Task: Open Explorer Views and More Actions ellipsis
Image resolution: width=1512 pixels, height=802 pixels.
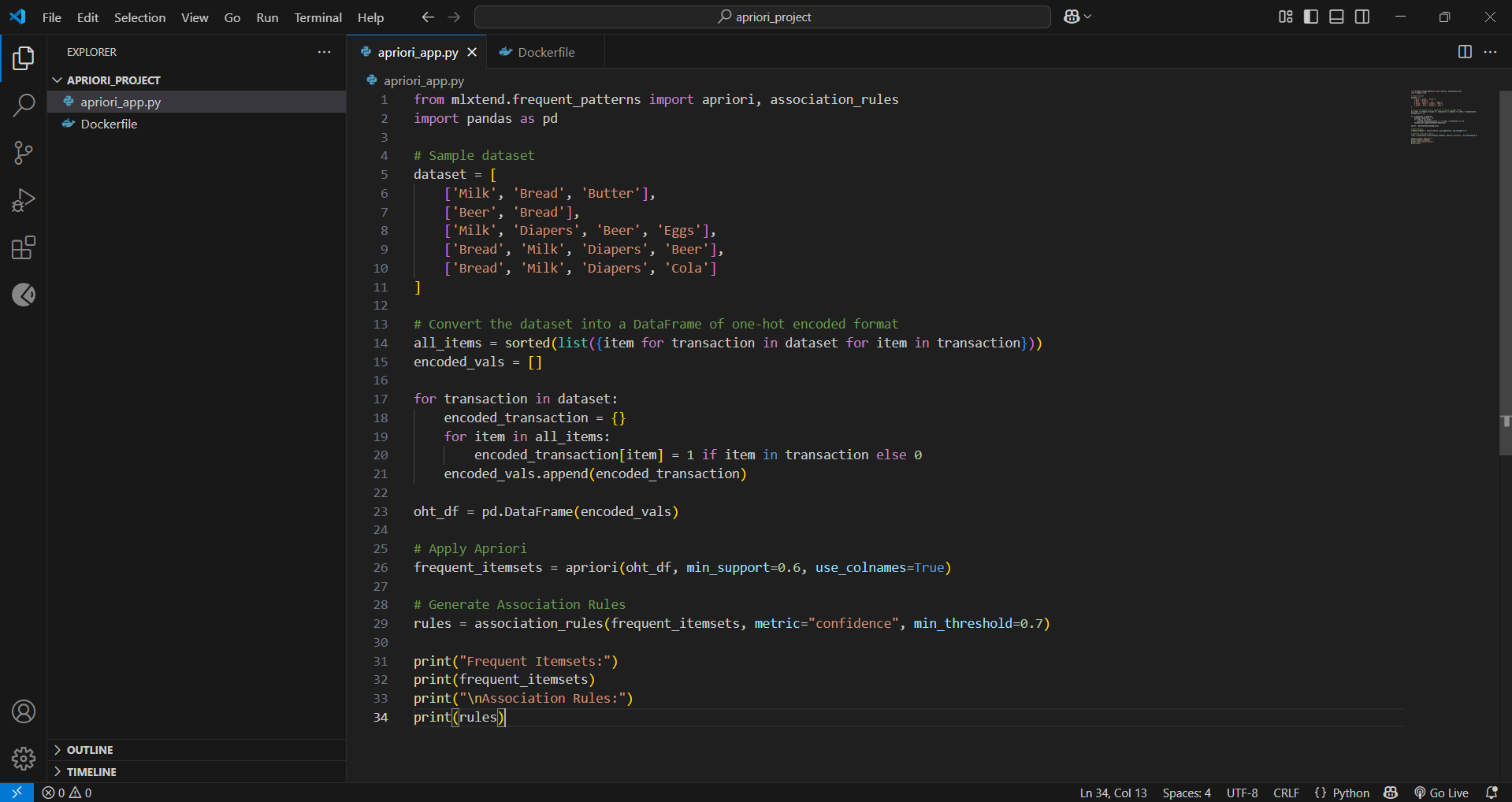Action: tap(324, 52)
